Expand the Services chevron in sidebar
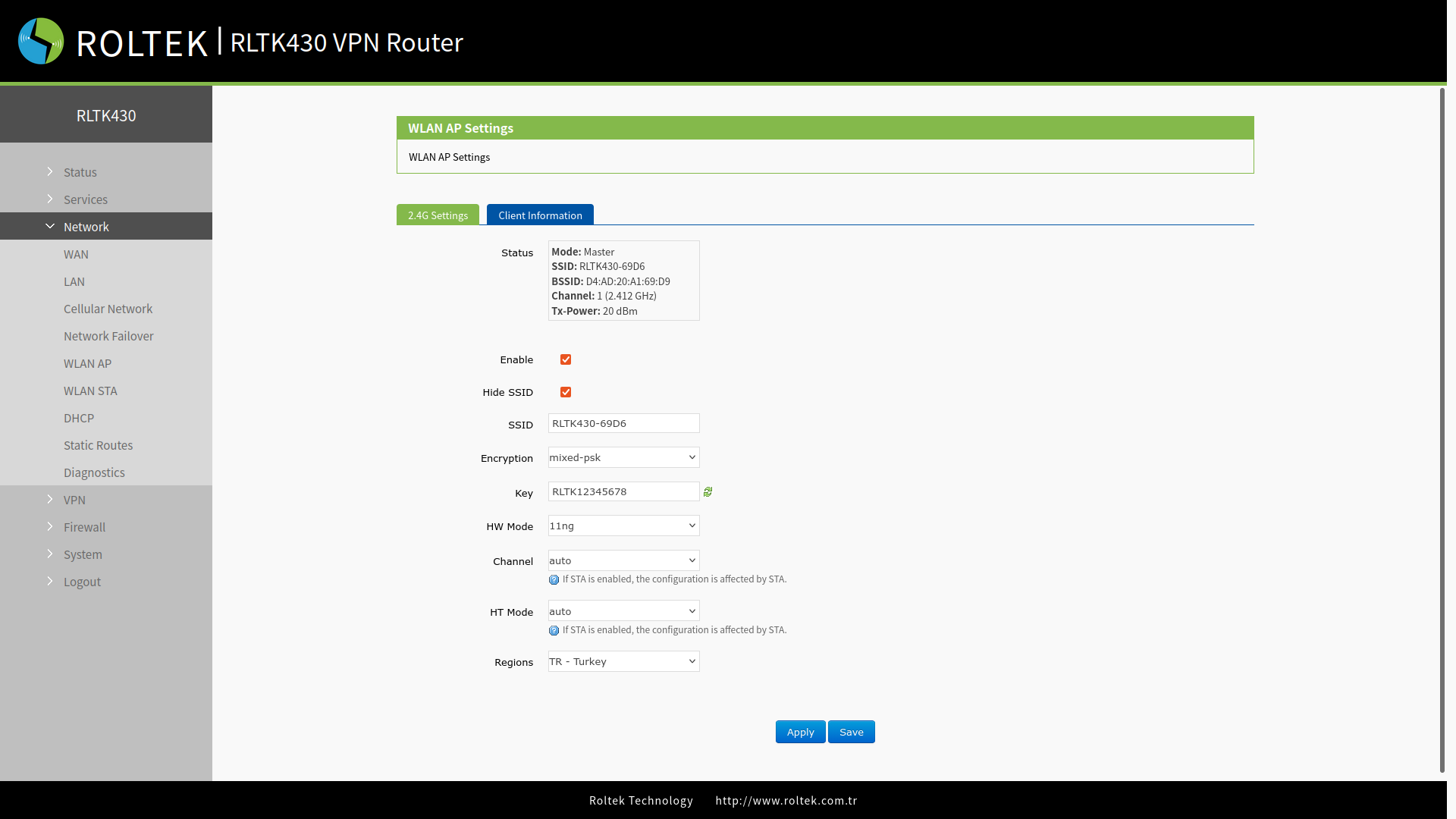Viewport: 1456px width, 819px height. (50, 199)
